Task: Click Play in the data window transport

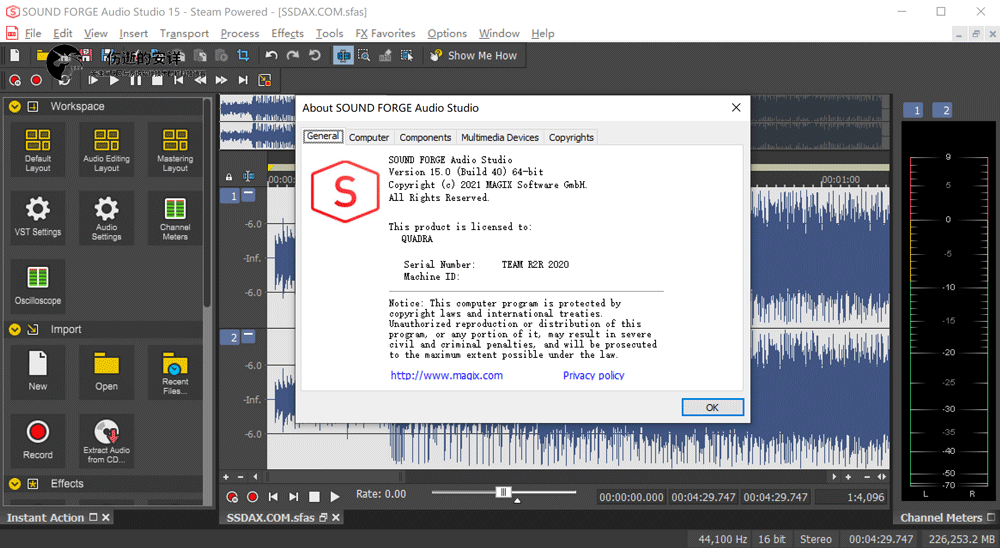Action: click(x=335, y=496)
